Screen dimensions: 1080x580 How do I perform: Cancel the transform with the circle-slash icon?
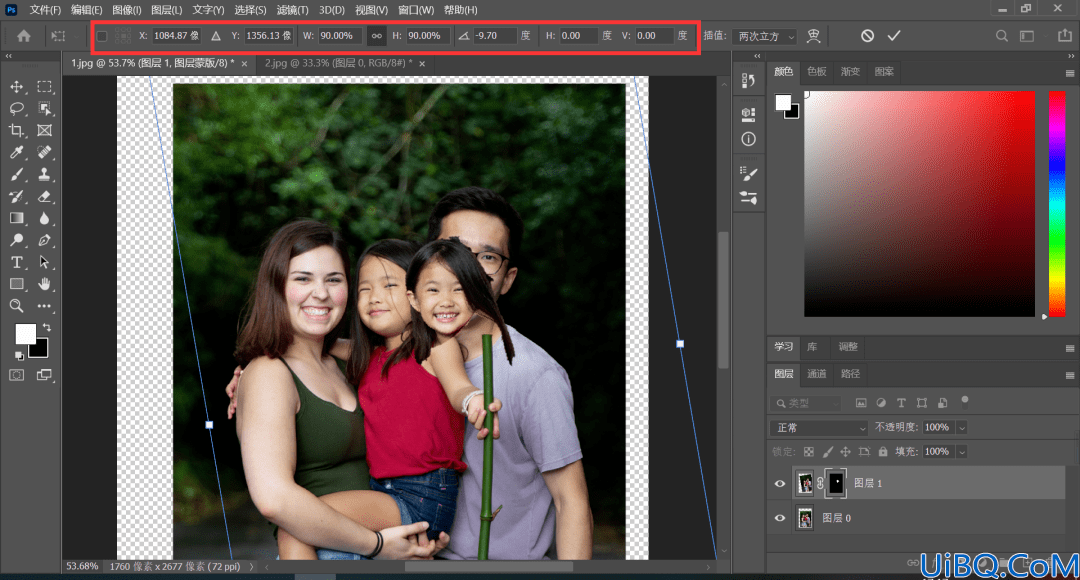click(x=867, y=36)
